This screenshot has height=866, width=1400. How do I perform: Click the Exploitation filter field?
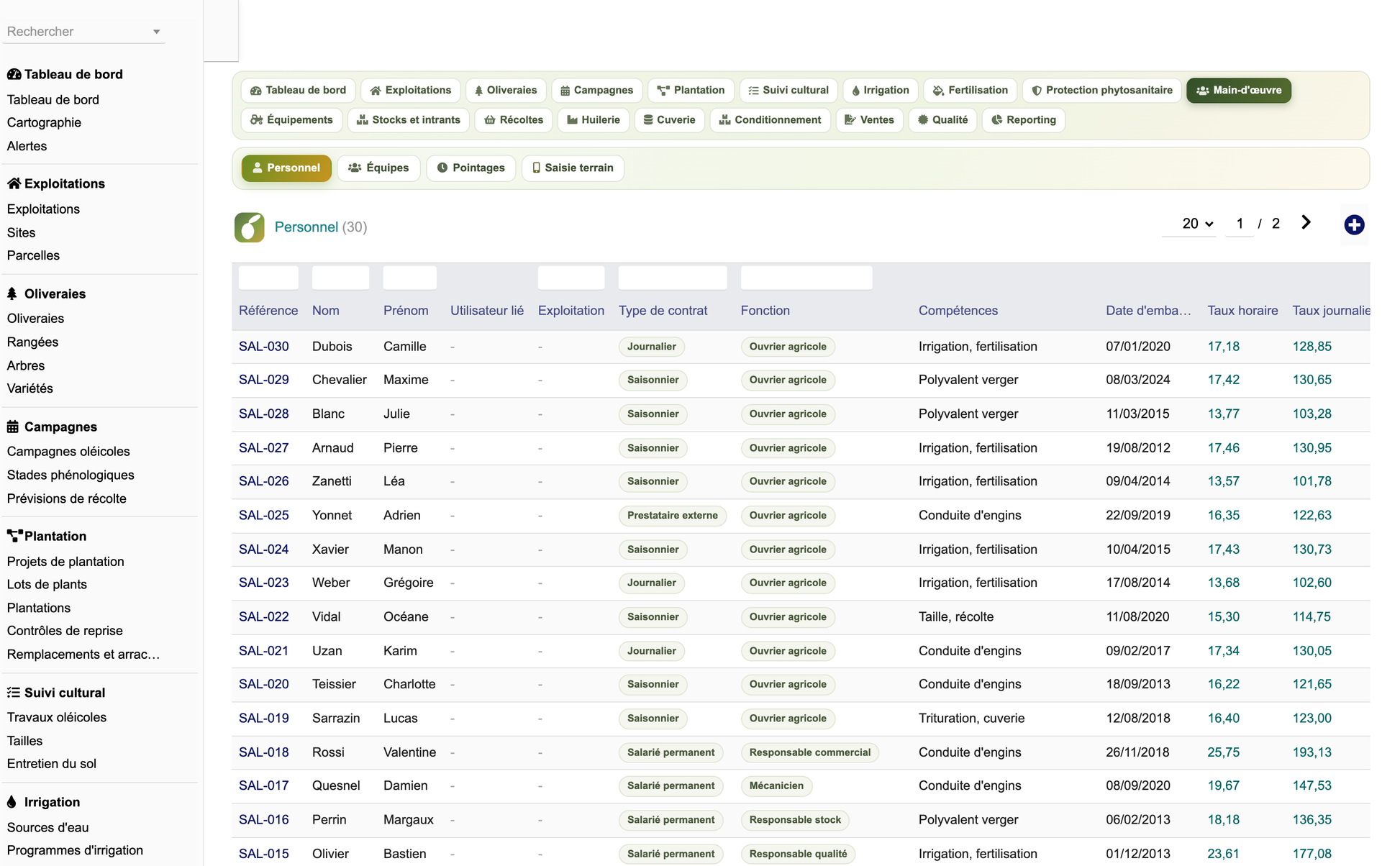tap(571, 278)
